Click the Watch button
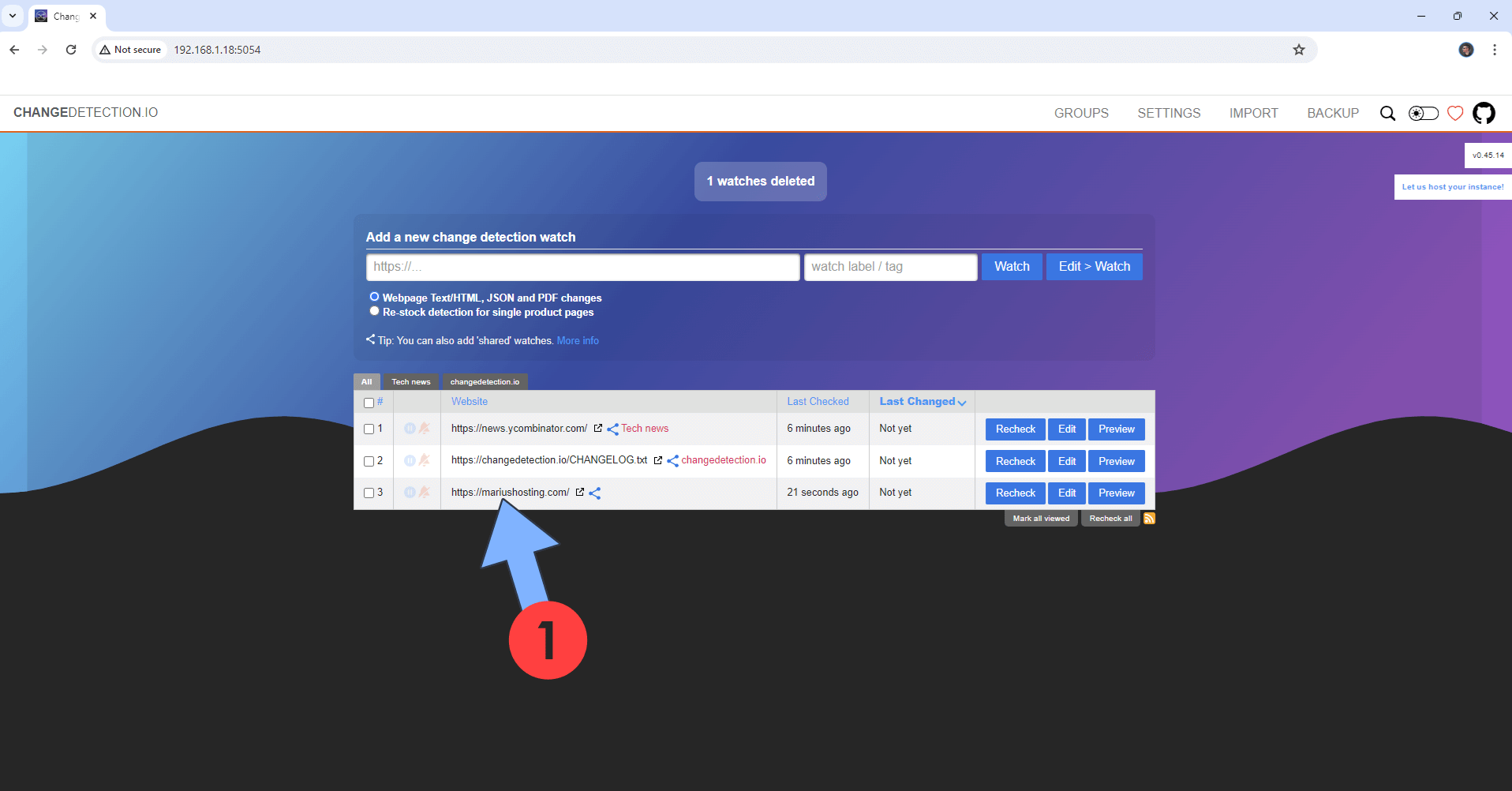The image size is (1512, 791). (1012, 267)
